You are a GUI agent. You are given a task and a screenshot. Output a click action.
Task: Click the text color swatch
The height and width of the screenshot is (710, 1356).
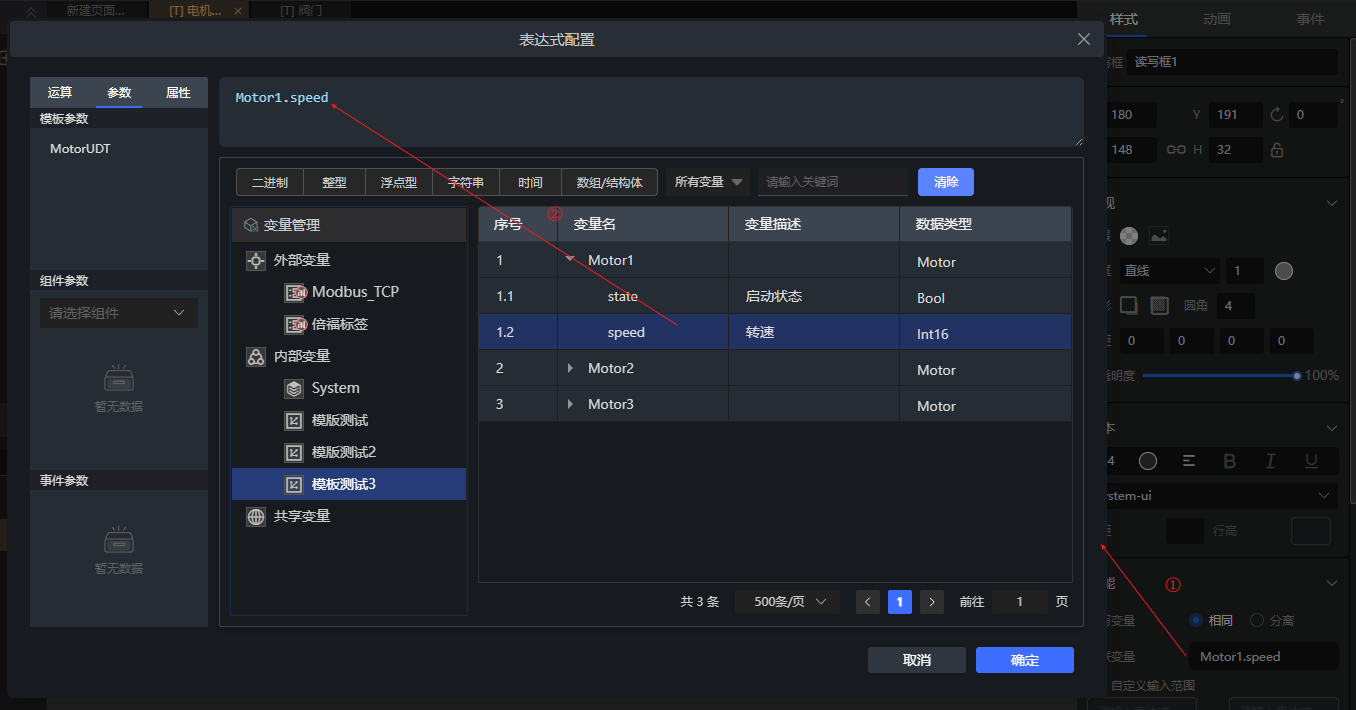pos(1148,461)
